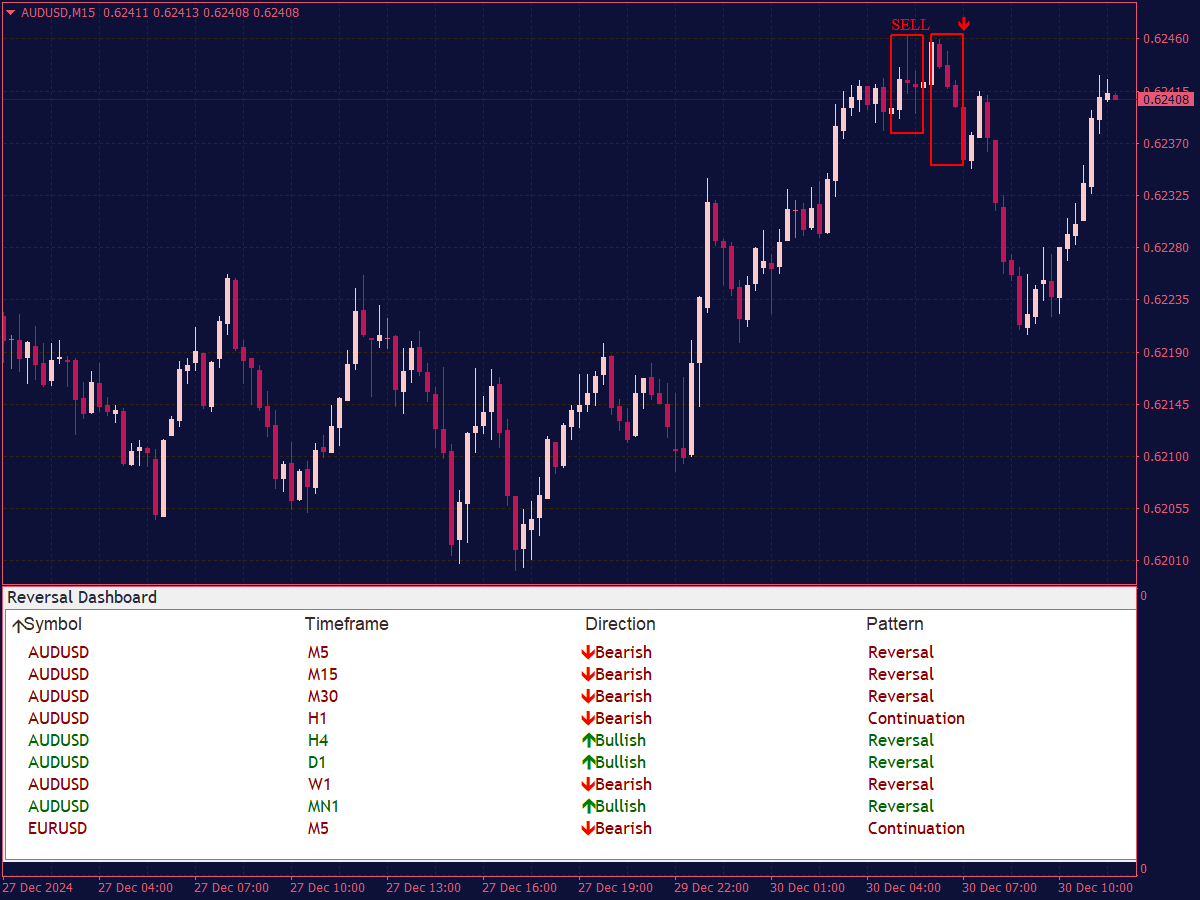Sort by the Timeframe column header
This screenshot has width=1200, height=900.
pos(346,624)
